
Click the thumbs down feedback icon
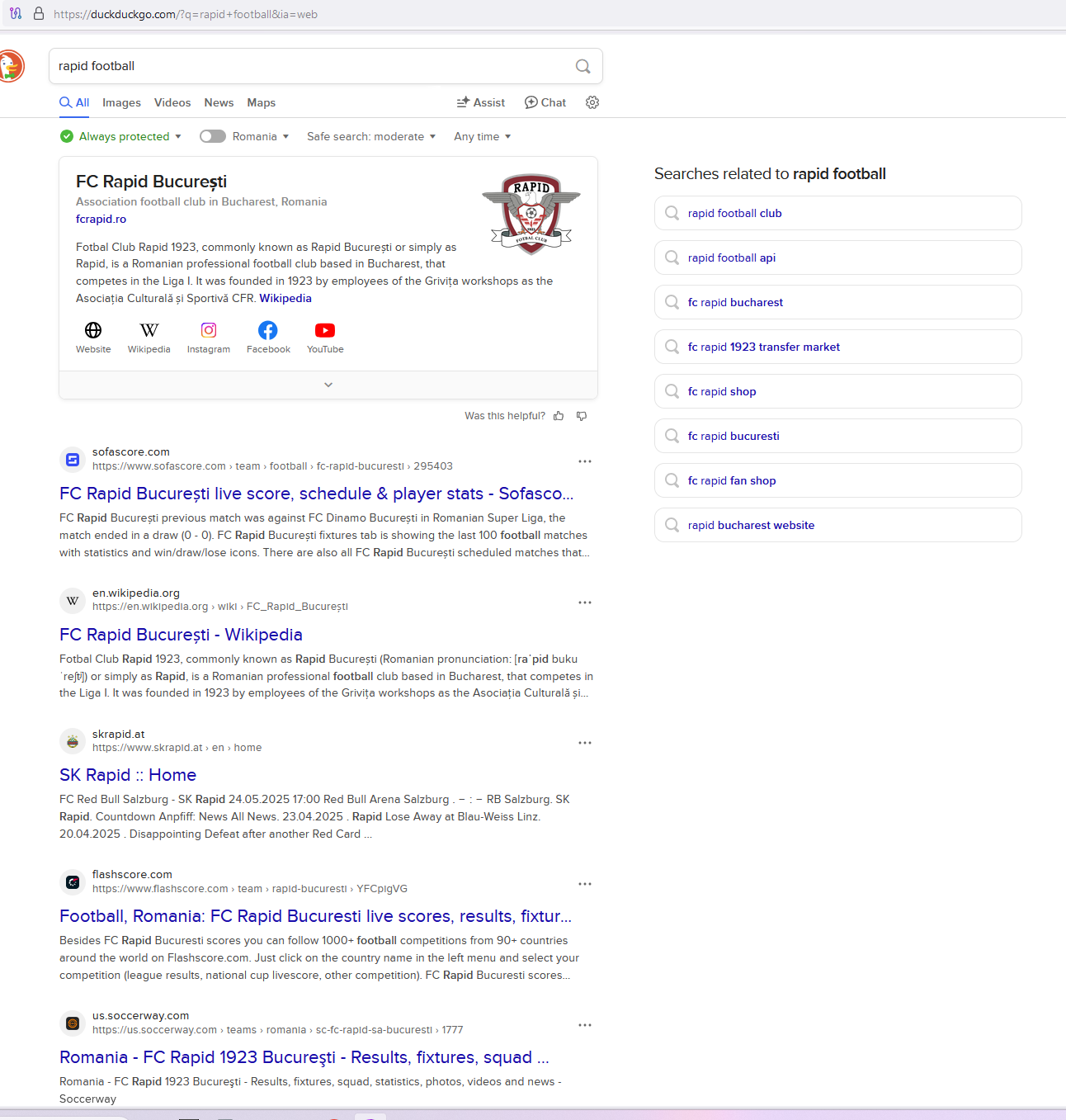(582, 416)
